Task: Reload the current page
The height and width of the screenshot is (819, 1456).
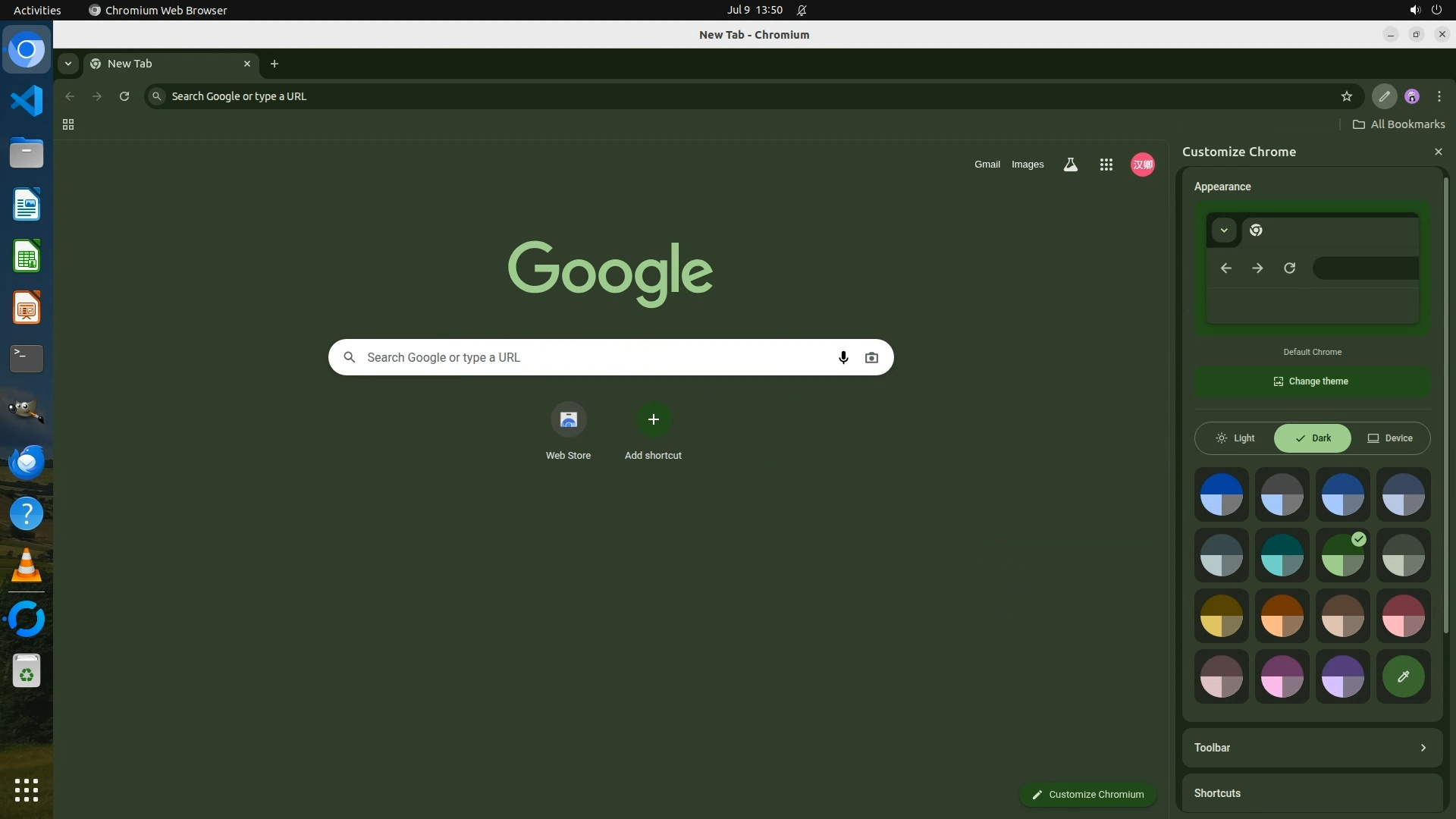Action: point(124,96)
